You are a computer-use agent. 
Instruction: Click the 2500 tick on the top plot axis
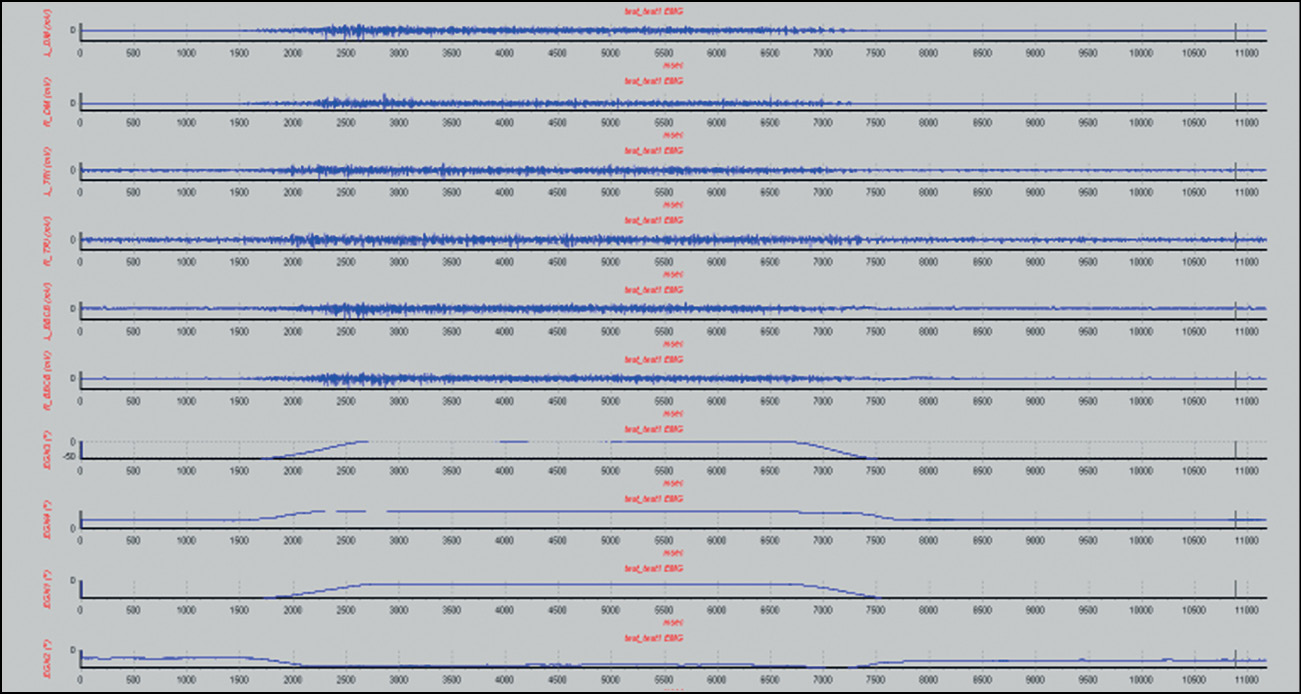tap(345, 52)
